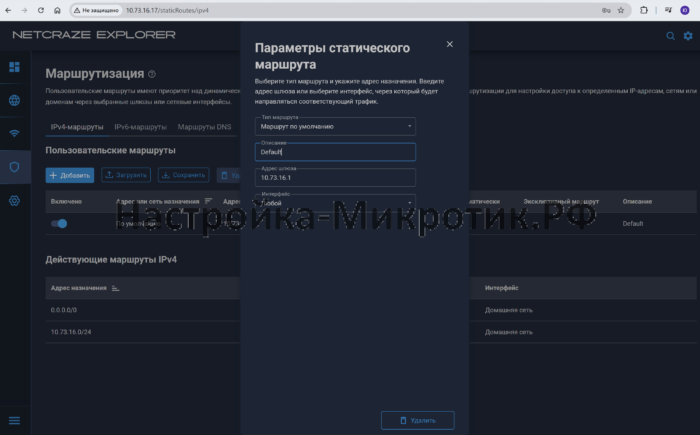Close the static route parameters dialog
Viewport: 700px width, 435px height.
tap(450, 44)
